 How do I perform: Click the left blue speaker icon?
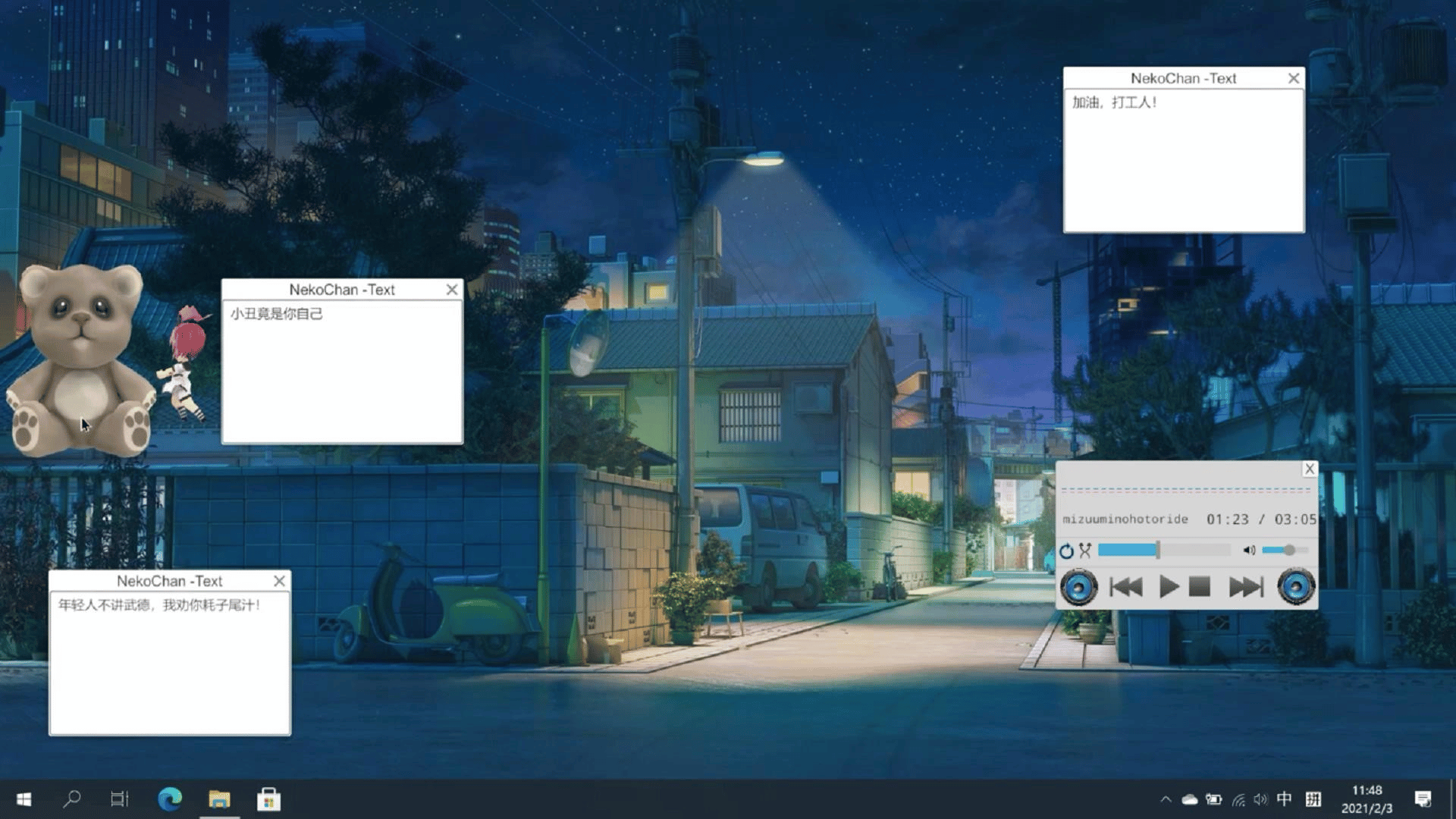coord(1078,587)
